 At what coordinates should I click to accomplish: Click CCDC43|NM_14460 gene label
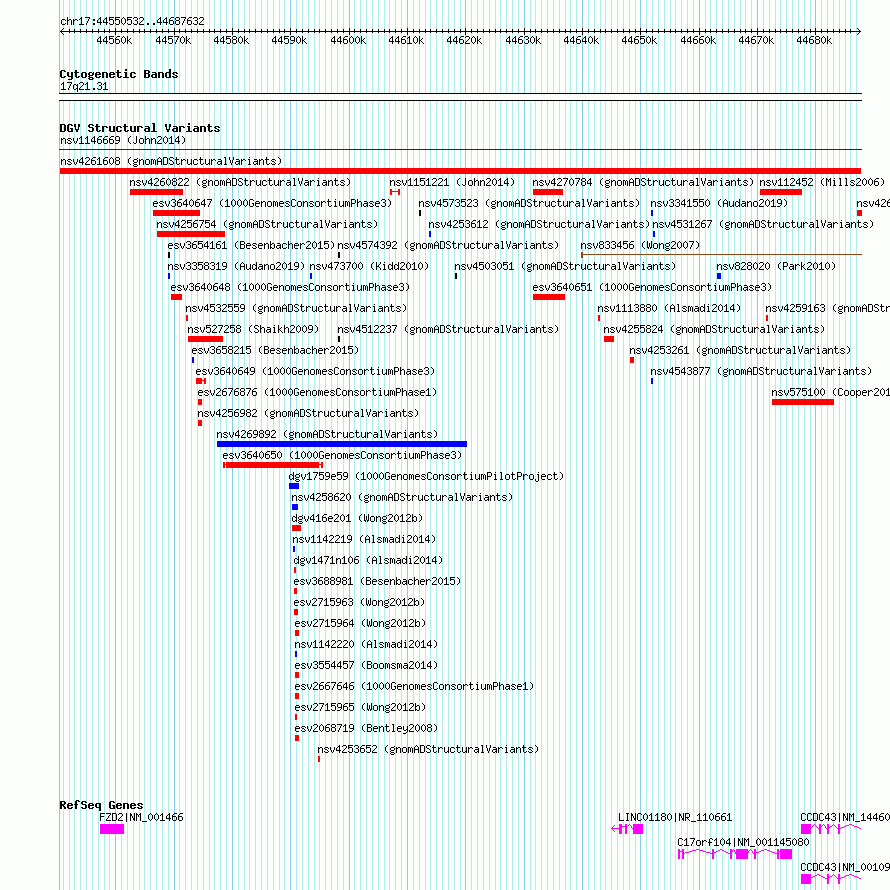pyautogui.click(x=845, y=817)
